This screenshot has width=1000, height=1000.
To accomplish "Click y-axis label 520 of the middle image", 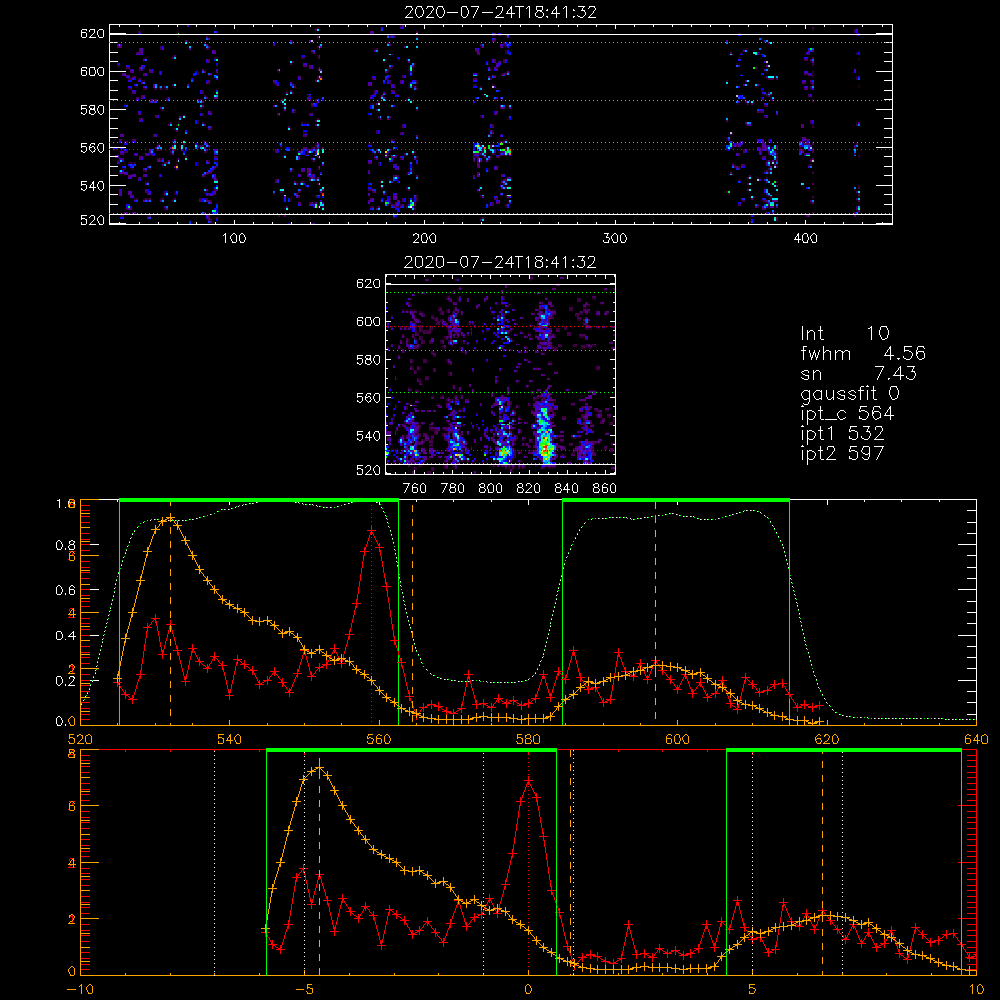I will (x=368, y=470).
